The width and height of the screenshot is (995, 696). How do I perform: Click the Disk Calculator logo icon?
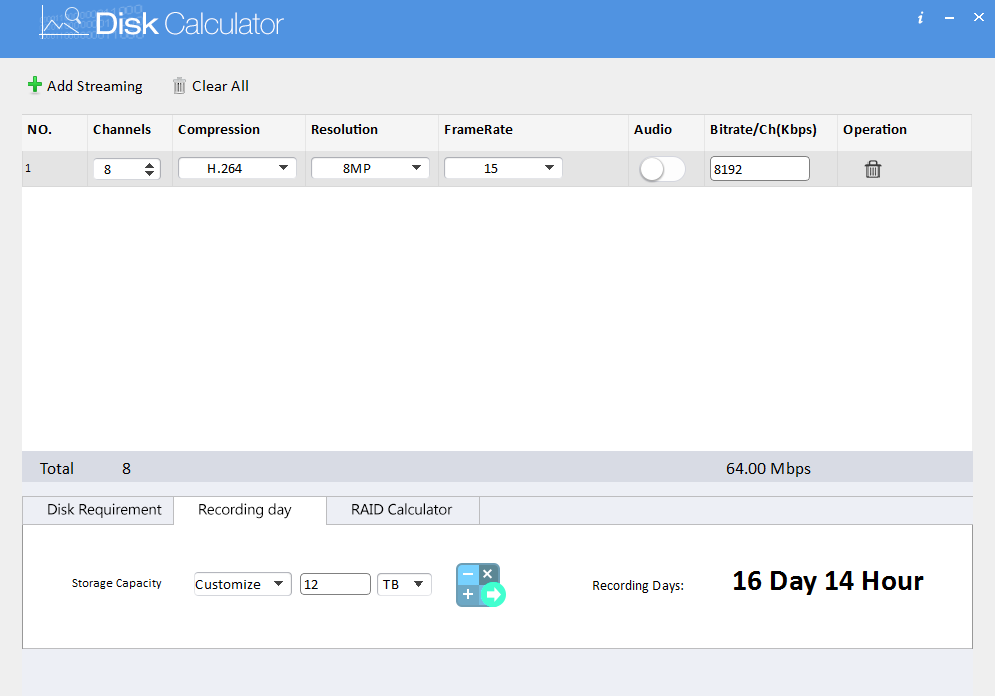point(62,22)
